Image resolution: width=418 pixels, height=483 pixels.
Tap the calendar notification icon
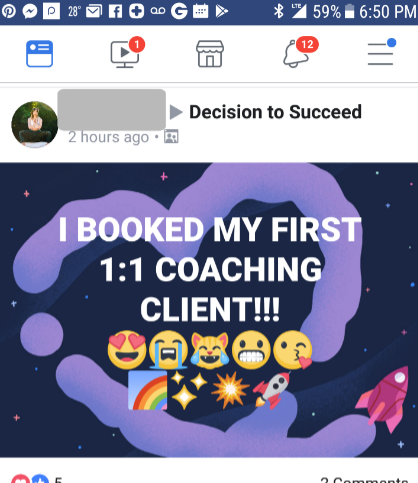[x=200, y=11]
